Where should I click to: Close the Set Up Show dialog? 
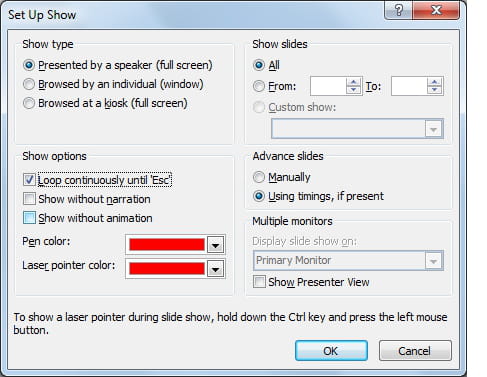(436, 11)
